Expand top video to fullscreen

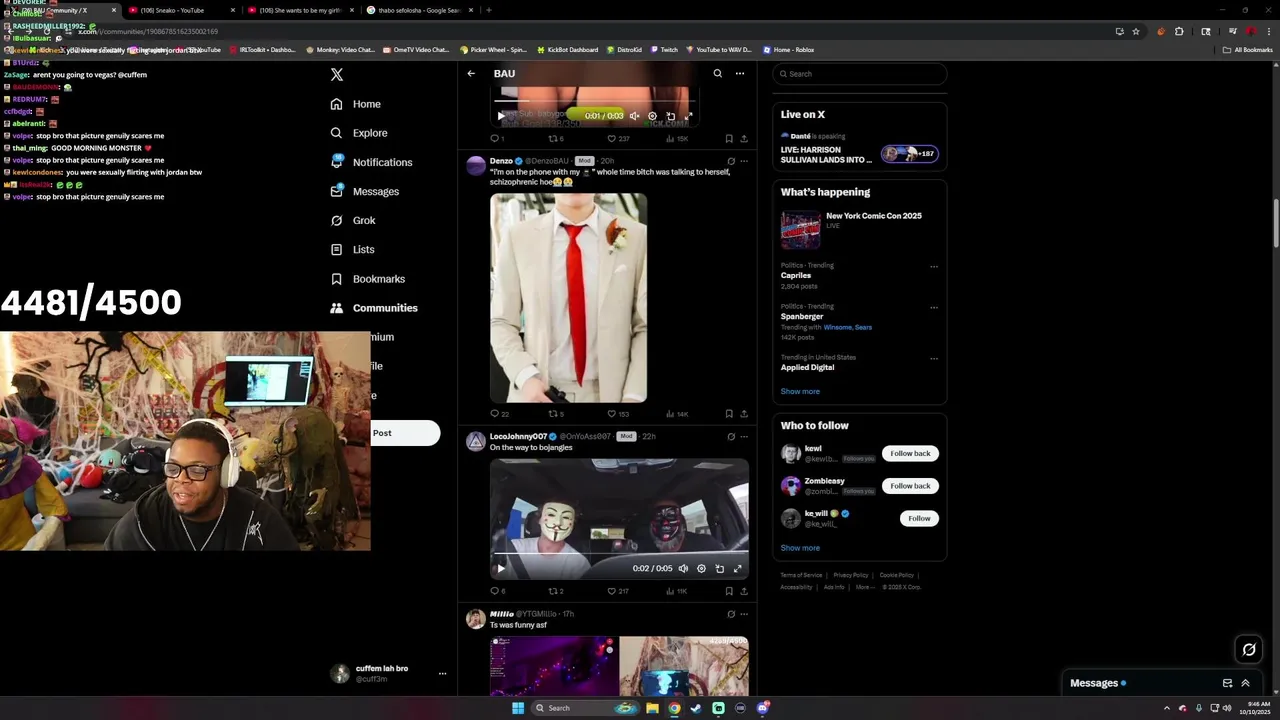(x=688, y=116)
